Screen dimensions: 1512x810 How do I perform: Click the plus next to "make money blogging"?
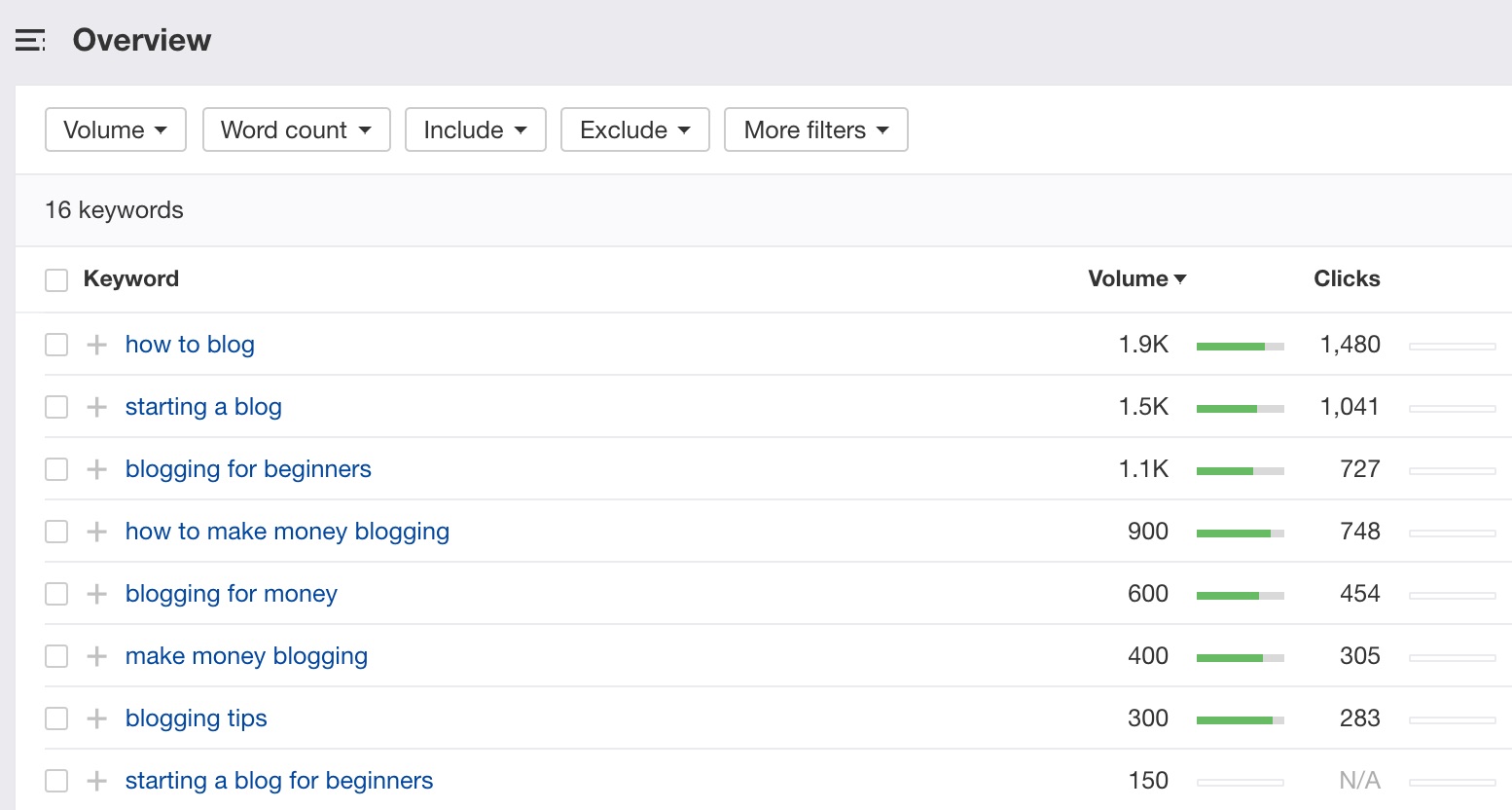[95, 655]
